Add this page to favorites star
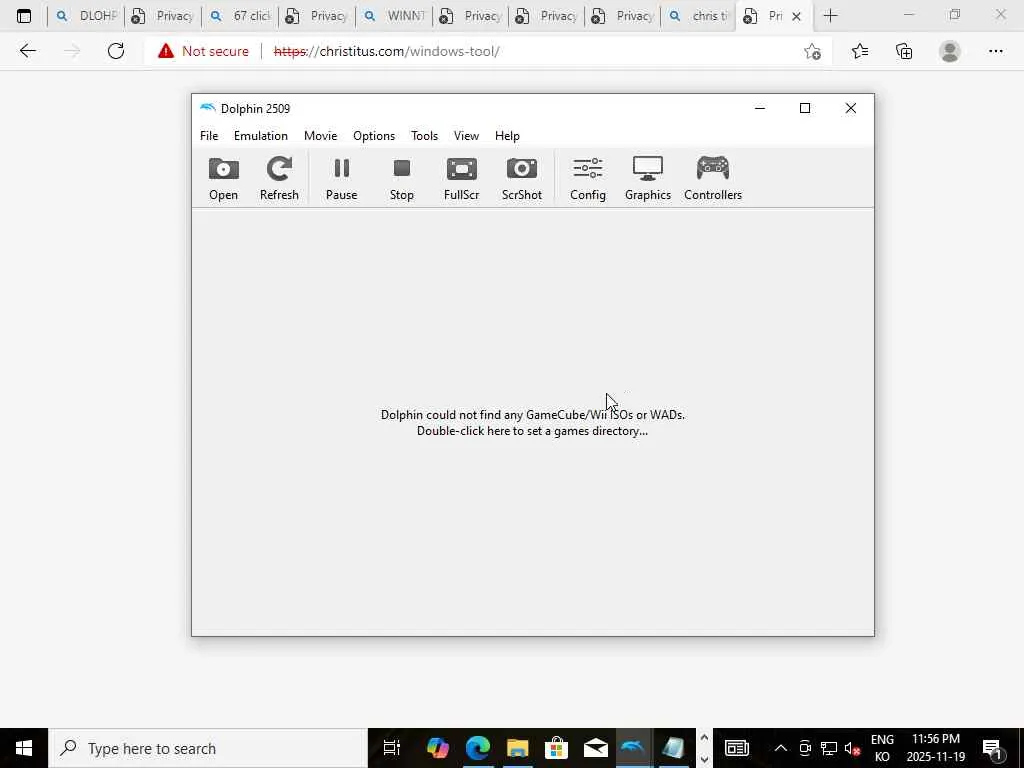 (812, 51)
